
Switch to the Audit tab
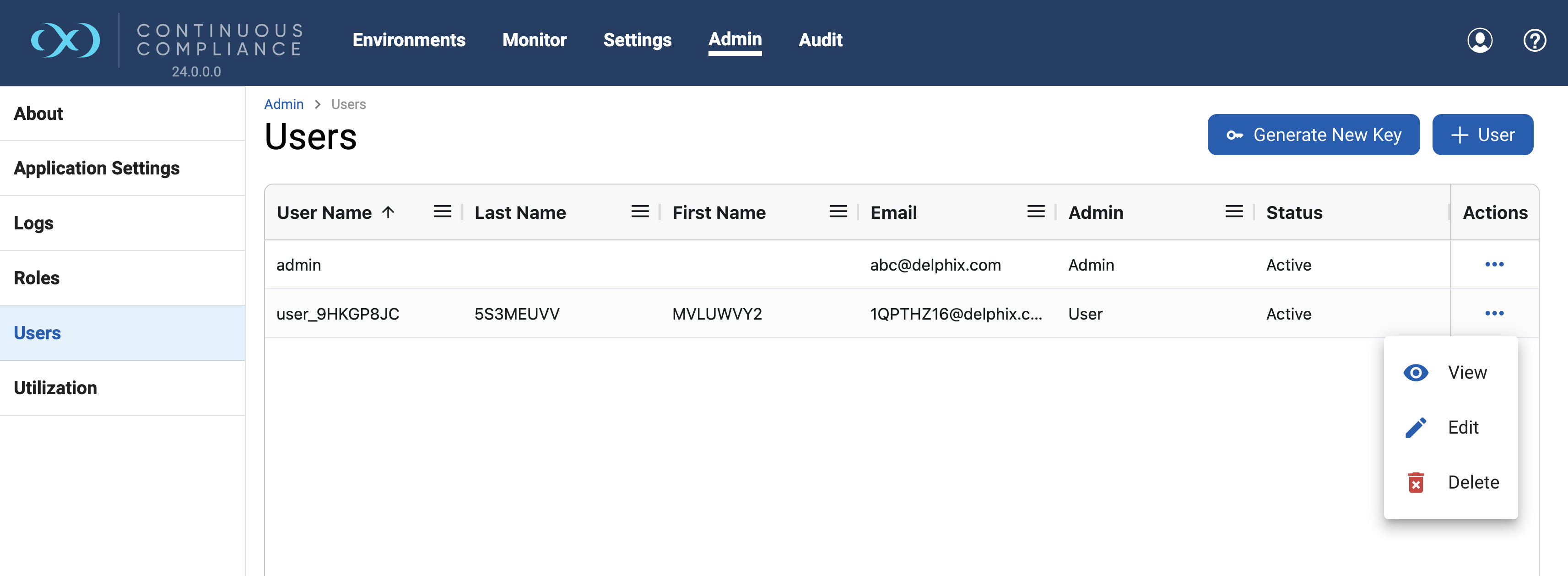pyautogui.click(x=820, y=40)
